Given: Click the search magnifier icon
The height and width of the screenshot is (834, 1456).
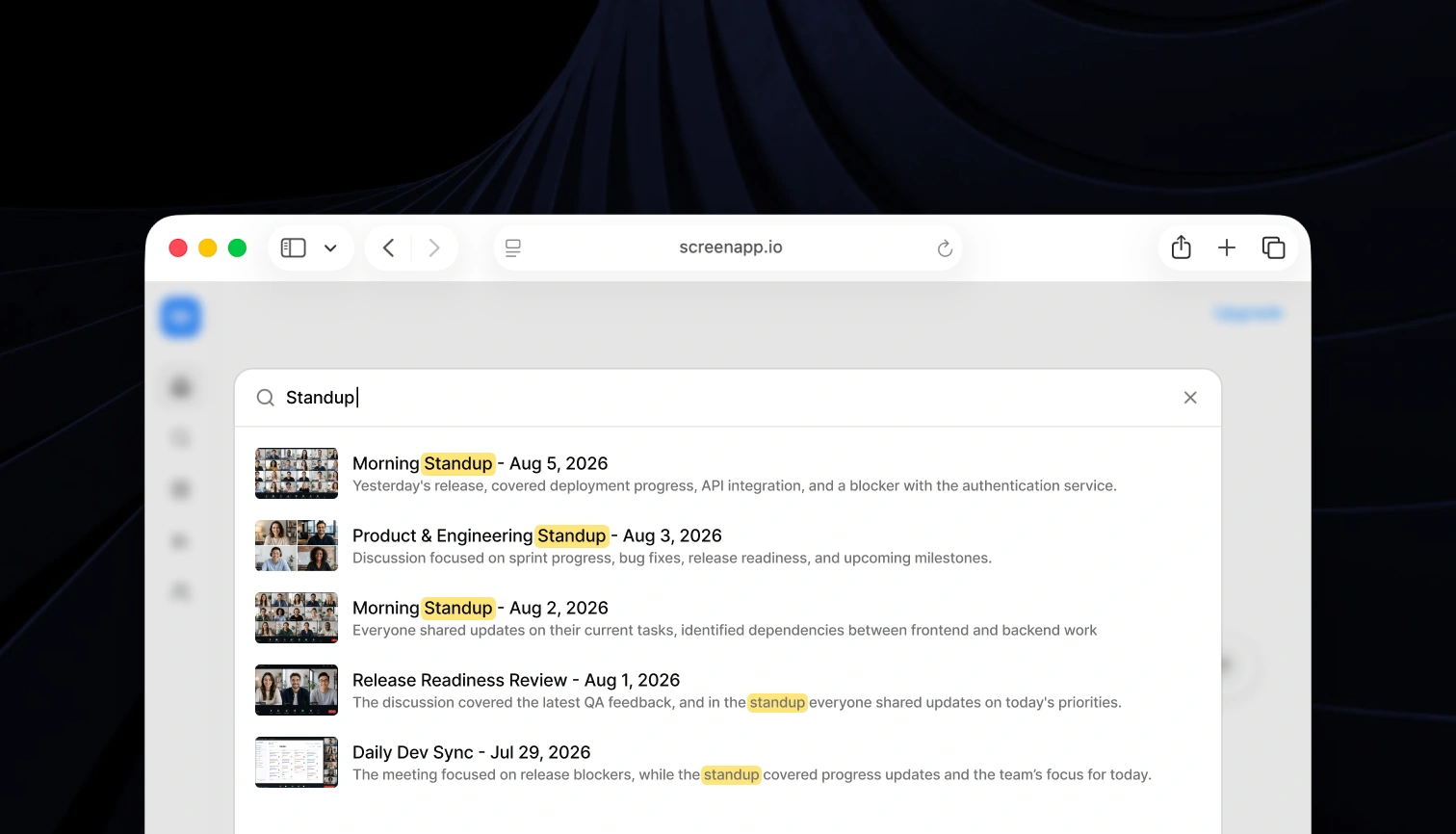Looking at the screenshot, I should click(265, 398).
